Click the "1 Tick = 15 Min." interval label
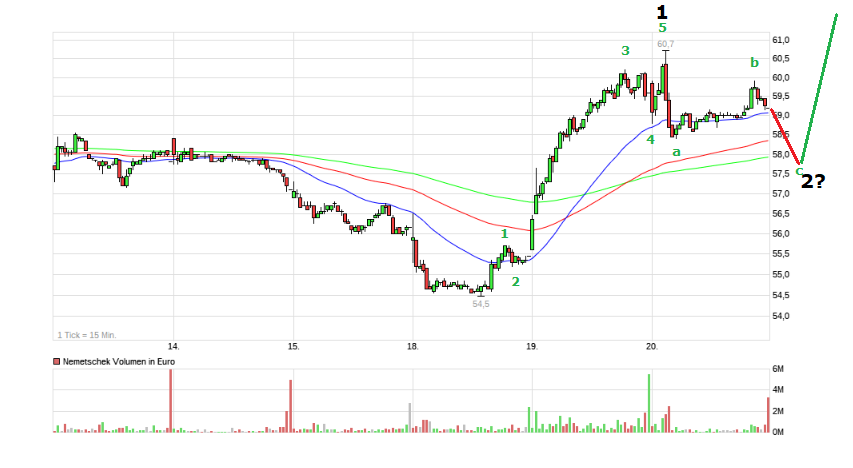This screenshot has height=468, width=853. (86, 335)
